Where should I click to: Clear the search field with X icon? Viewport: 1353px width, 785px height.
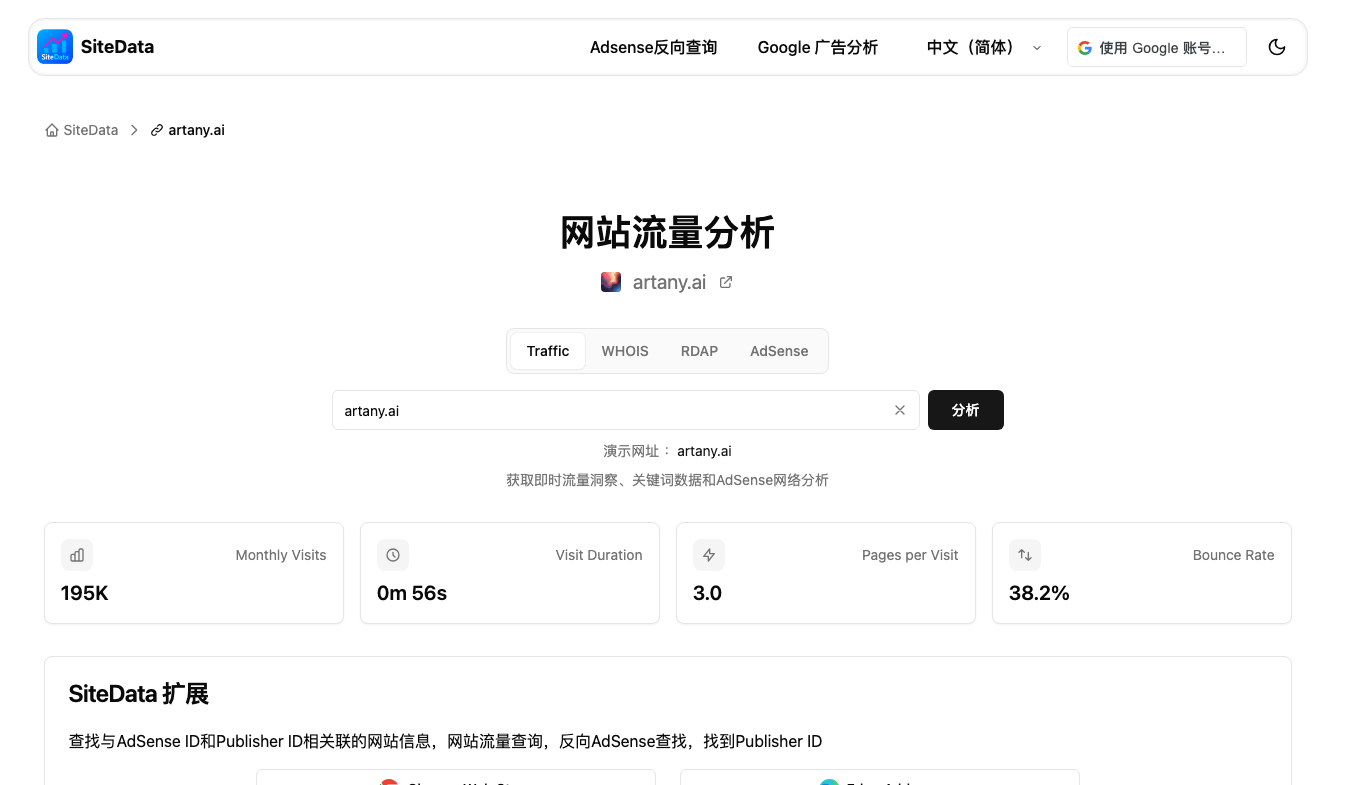point(899,410)
